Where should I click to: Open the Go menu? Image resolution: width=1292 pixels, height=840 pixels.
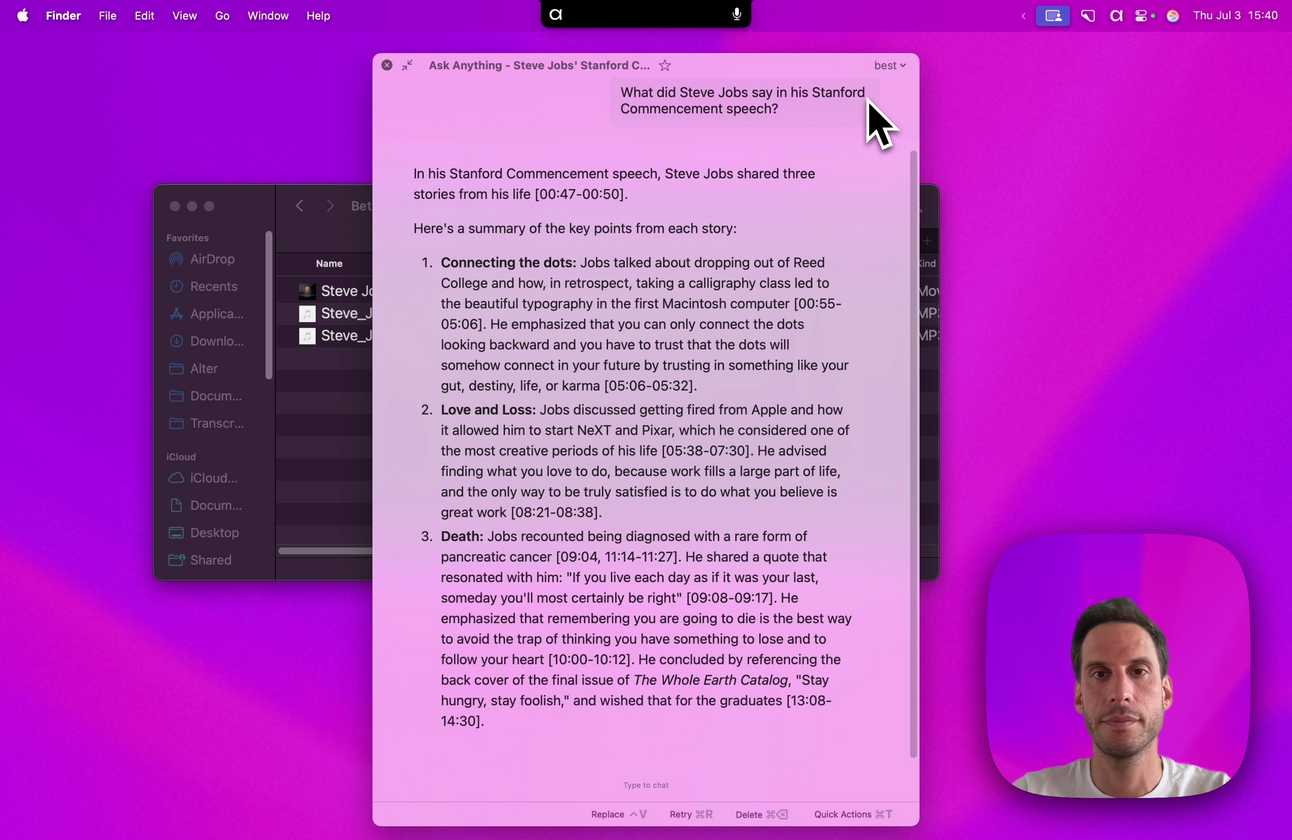click(222, 15)
